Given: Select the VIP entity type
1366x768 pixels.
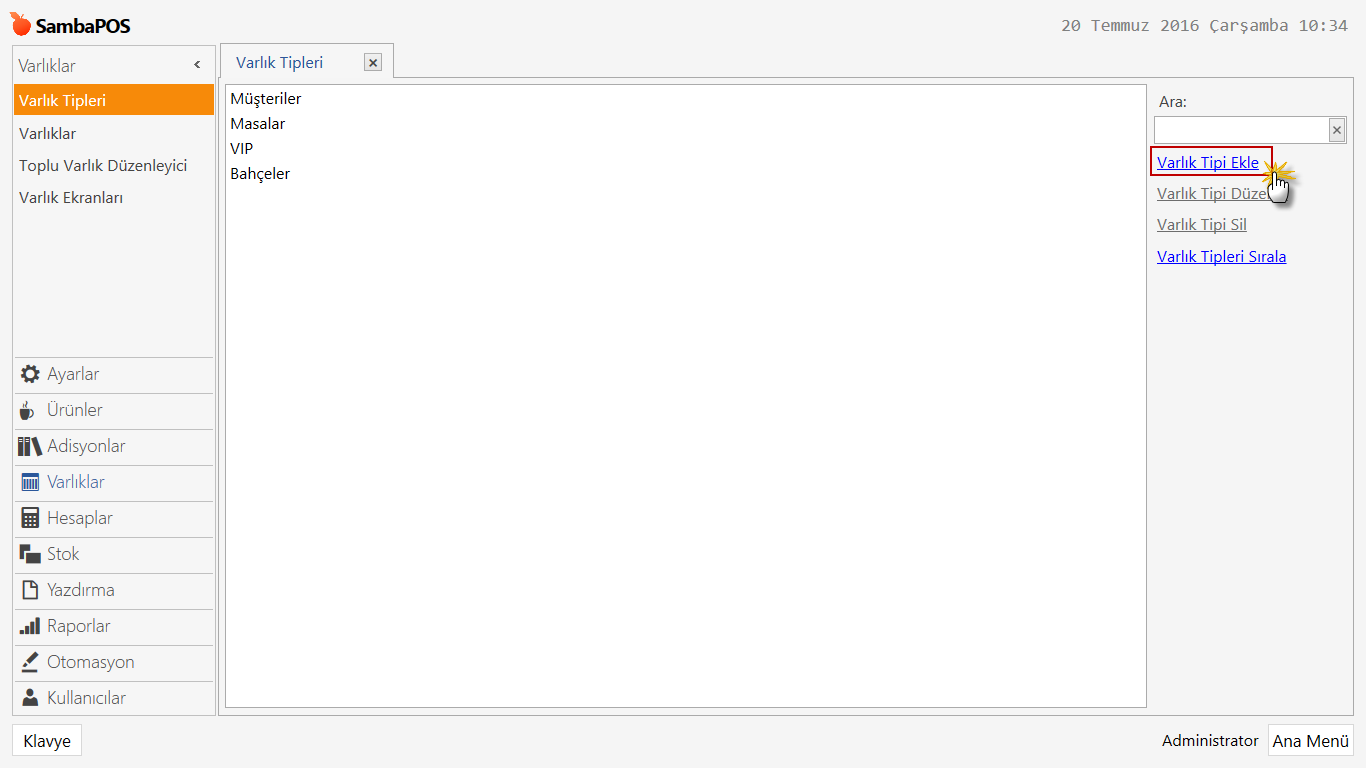Looking at the screenshot, I should click(242, 149).
